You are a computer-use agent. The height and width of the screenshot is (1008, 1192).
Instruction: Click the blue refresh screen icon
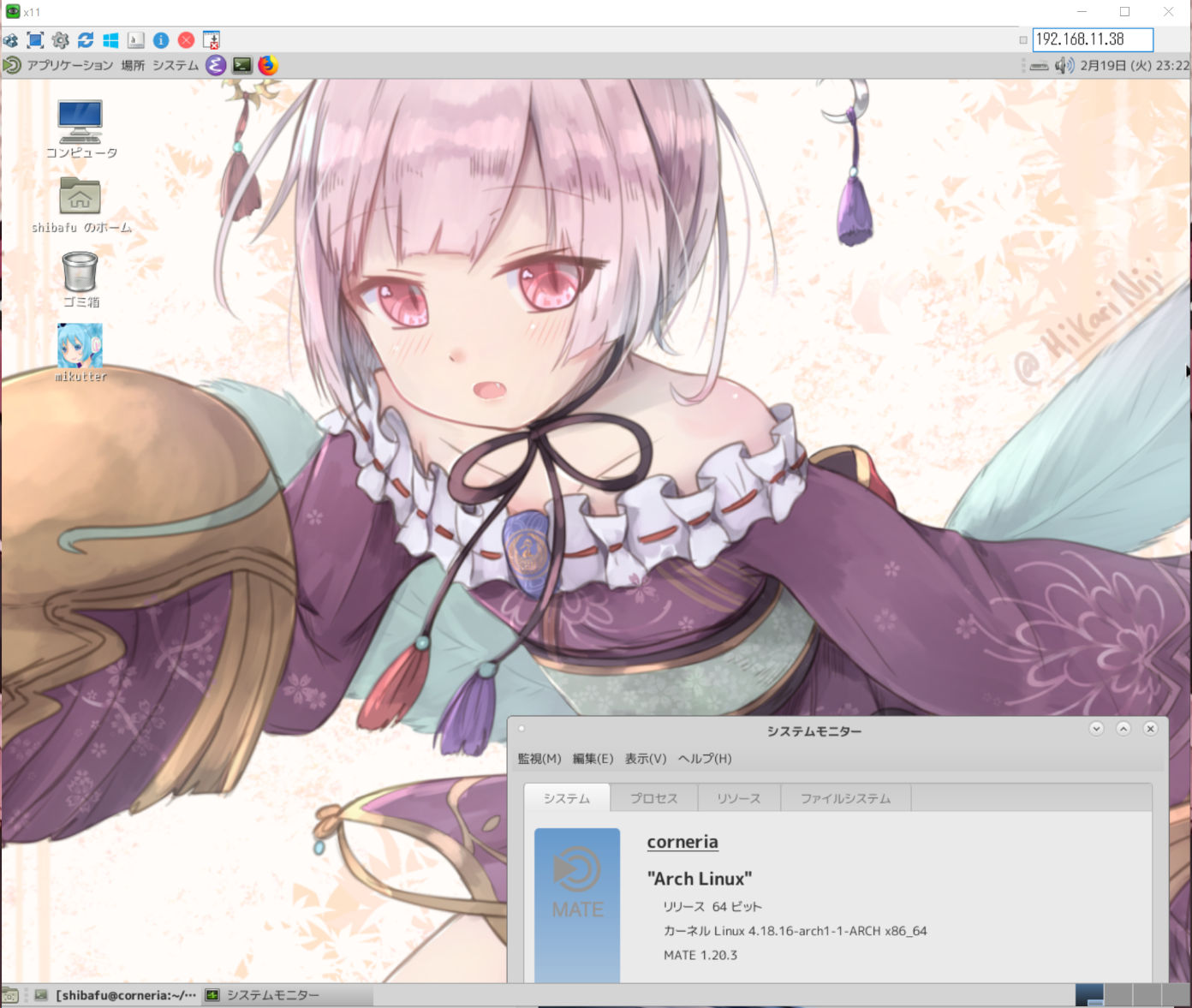(x=86, y=40)
